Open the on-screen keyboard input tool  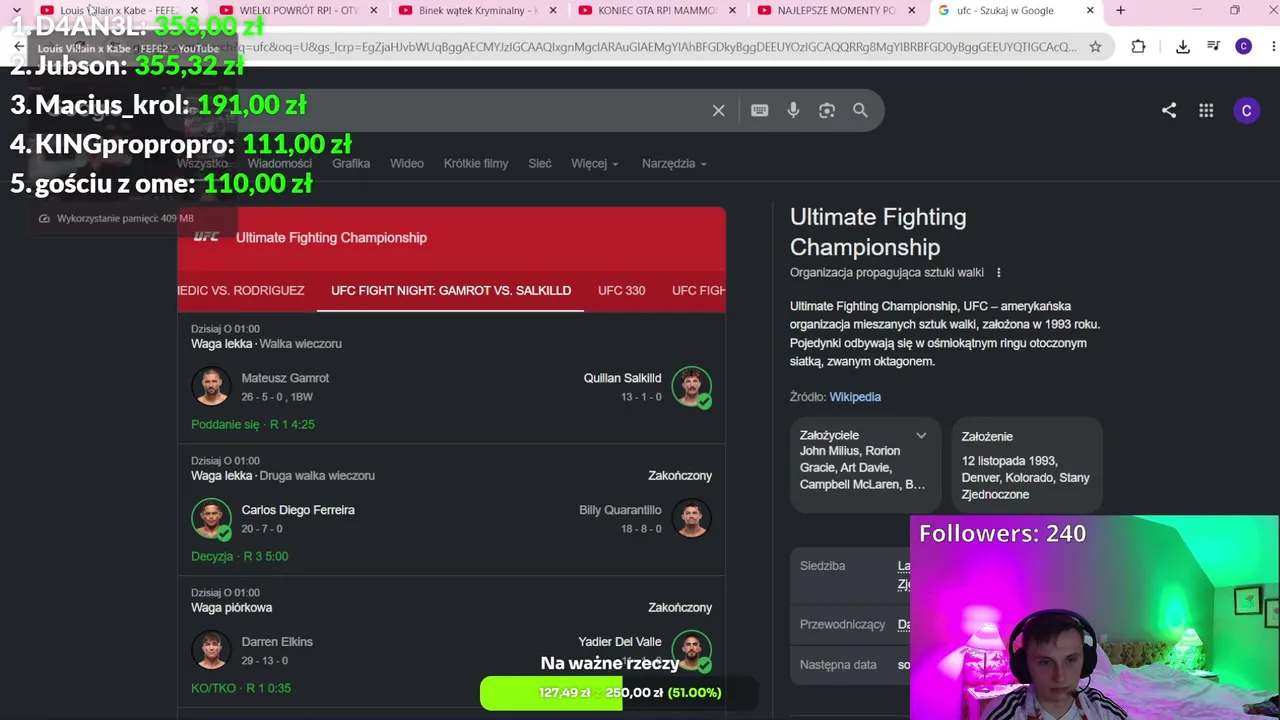coord(760,110)
